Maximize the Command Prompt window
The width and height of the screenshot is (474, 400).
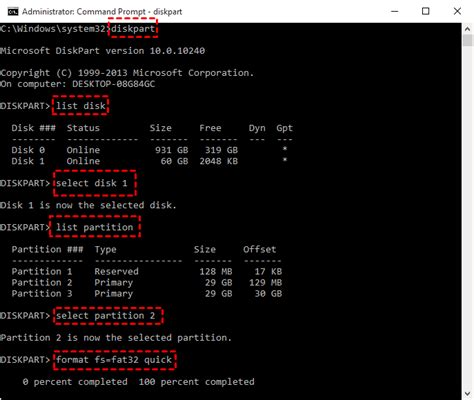point(426,11)
